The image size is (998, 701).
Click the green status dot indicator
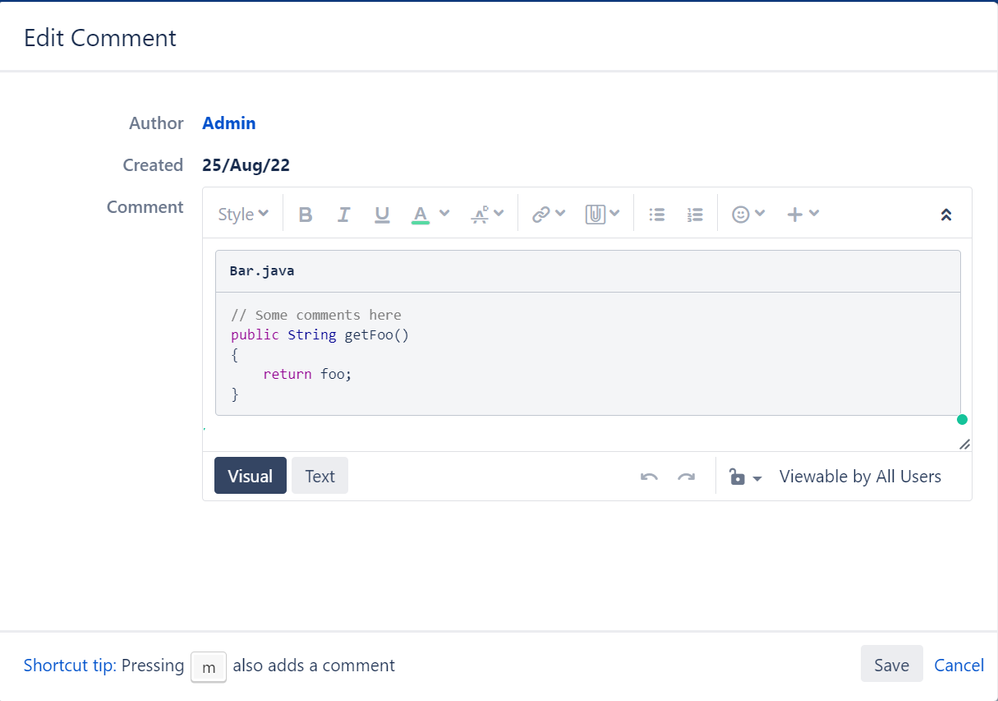point(962,420)
